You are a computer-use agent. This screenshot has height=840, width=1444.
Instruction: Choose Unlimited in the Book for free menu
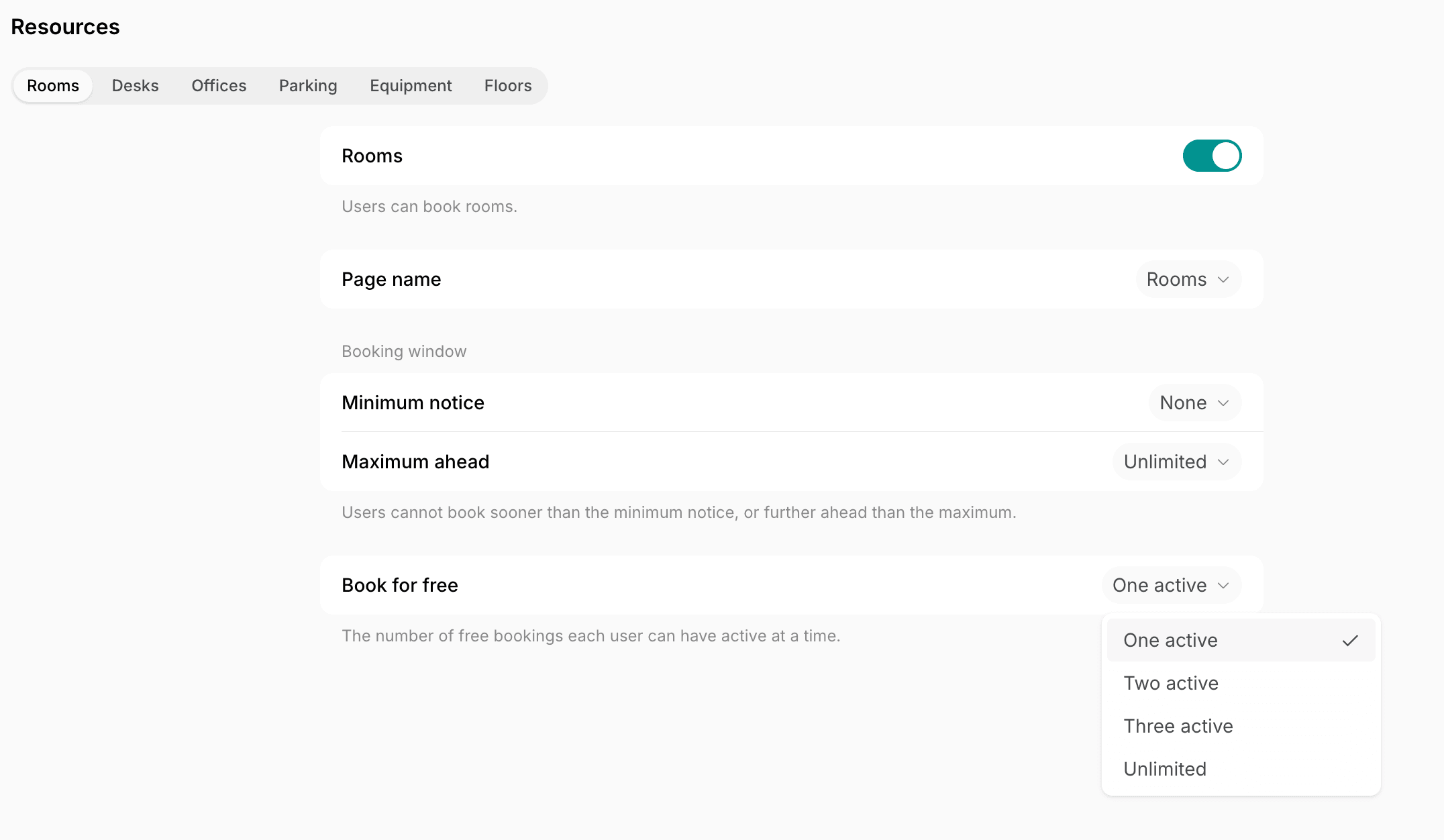1241,769
